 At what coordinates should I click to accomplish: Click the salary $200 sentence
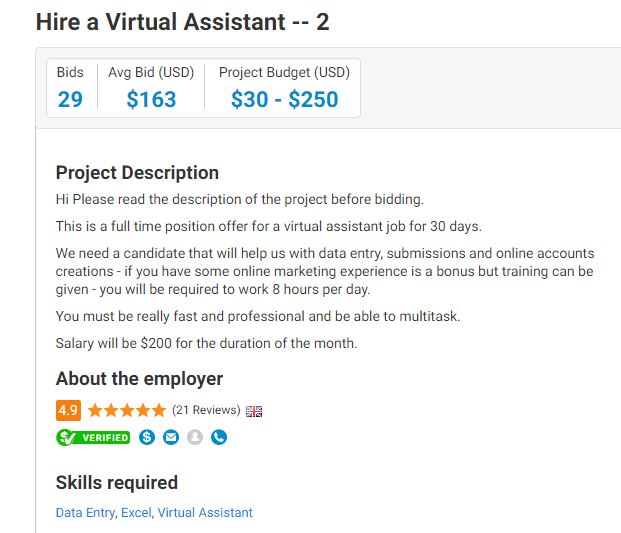206,343
